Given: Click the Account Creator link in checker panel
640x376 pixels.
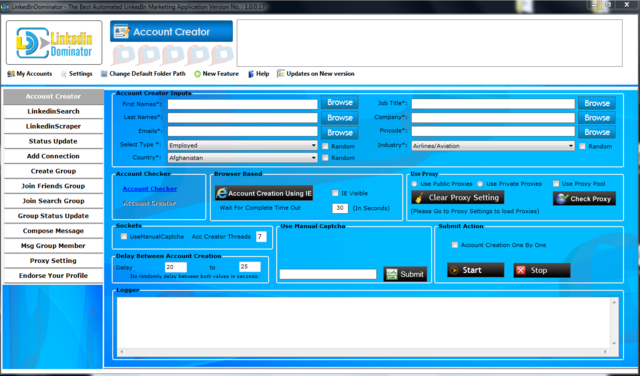Looking at the screenshot, I should (149, 203).
